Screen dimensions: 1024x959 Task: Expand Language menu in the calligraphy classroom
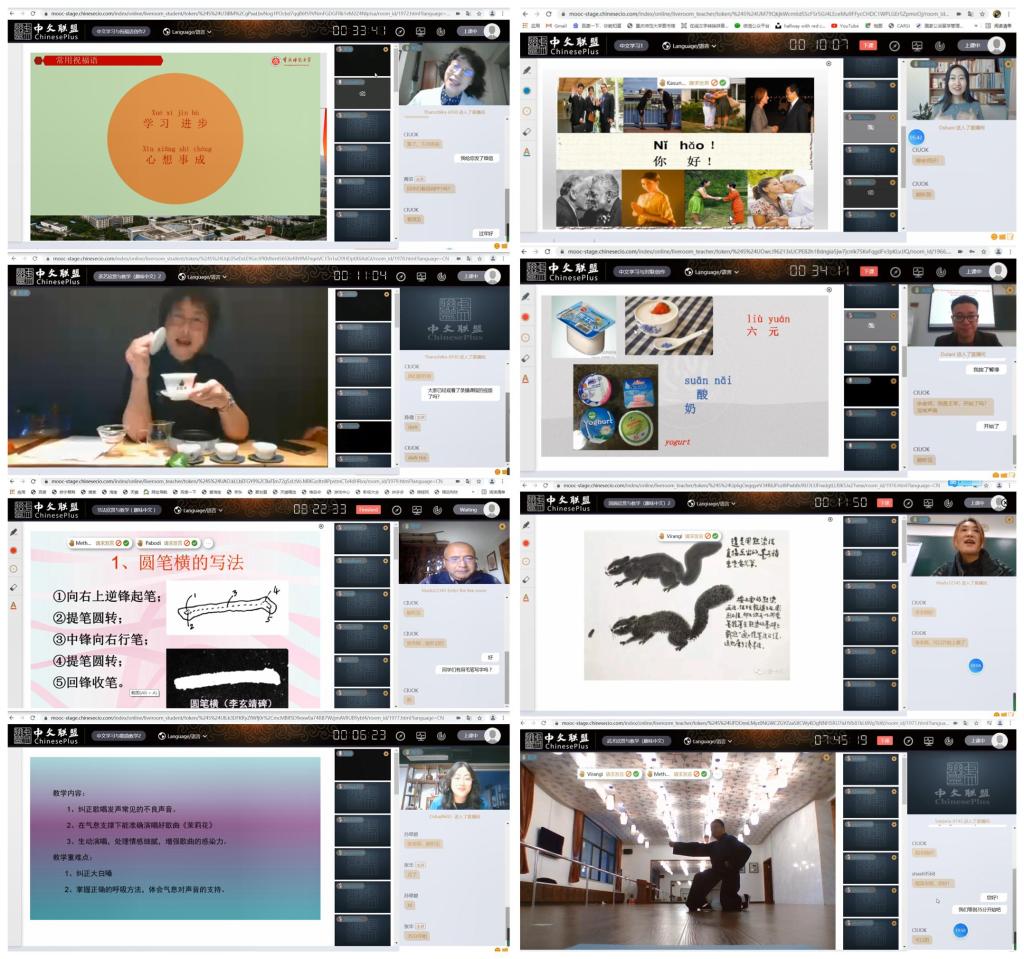[196, 509]
